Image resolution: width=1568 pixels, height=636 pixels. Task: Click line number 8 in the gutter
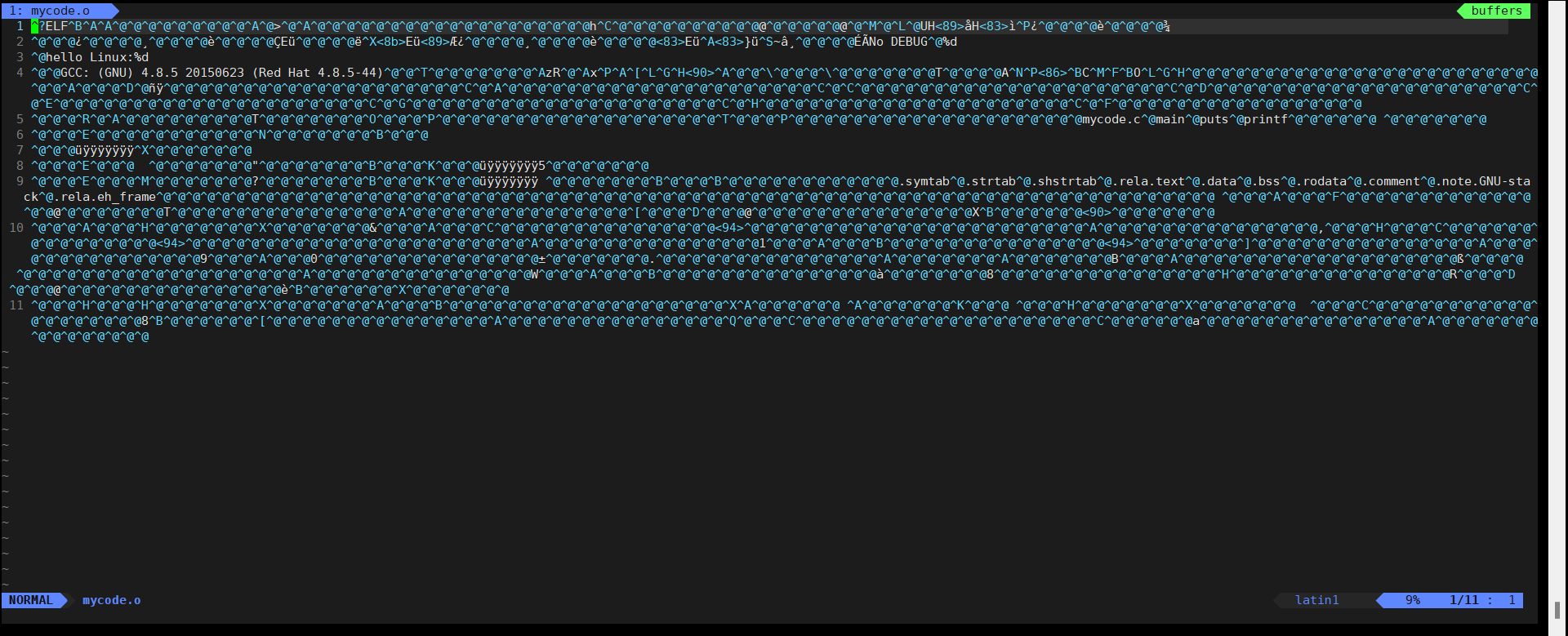point(20,166)
